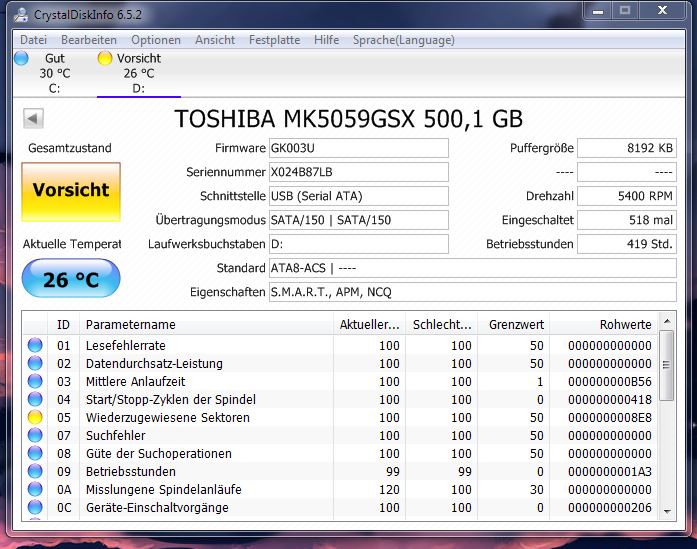Click blue orb for row ID 09
The width and height of the screenshot is (697, 549).
[35, 472]
